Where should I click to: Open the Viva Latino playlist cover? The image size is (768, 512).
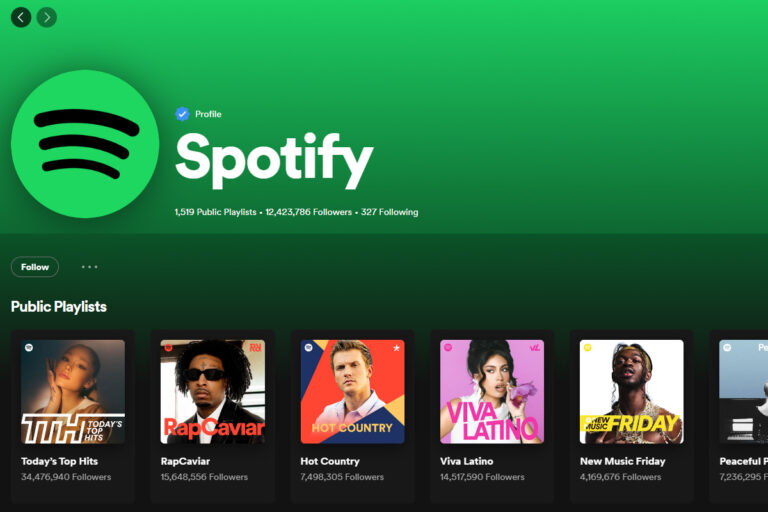point(492,391)
